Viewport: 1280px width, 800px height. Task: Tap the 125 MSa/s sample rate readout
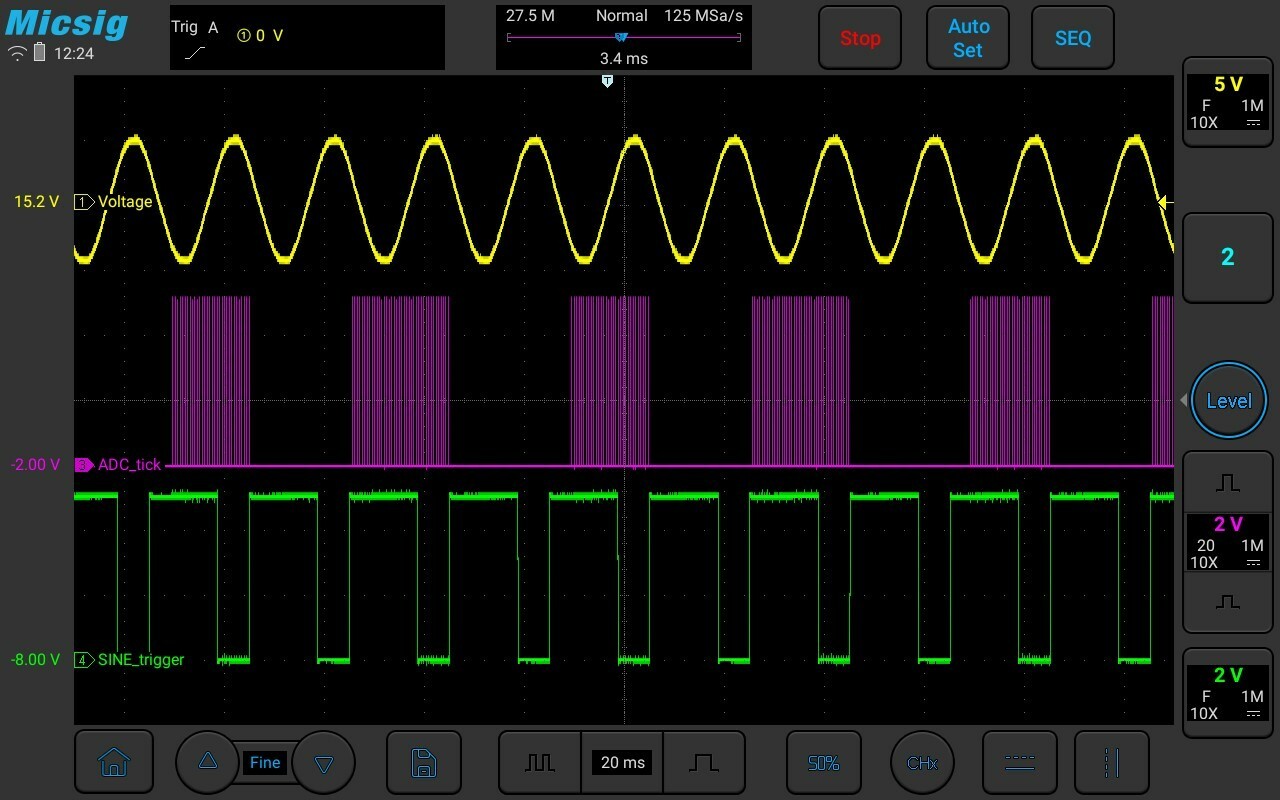click(704, 16)
